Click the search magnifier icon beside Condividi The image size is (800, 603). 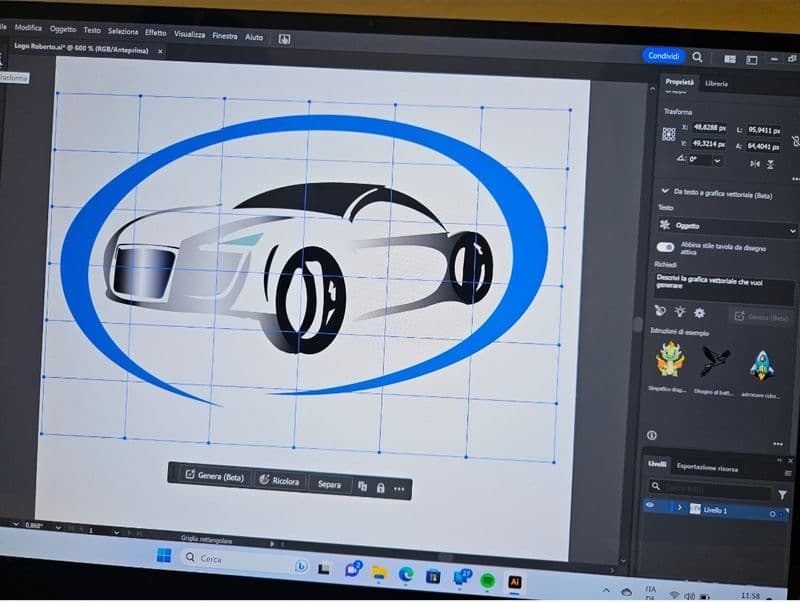pyautogui.click(x=697, y=57)
